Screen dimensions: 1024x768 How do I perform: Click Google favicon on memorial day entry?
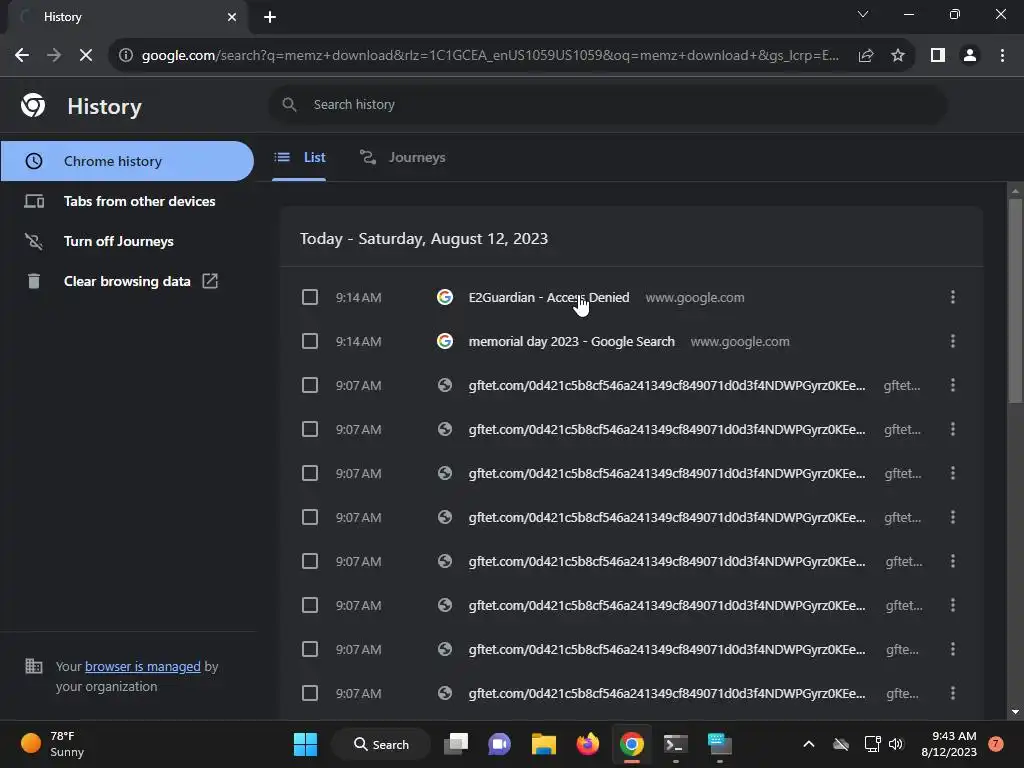(445, 341)
